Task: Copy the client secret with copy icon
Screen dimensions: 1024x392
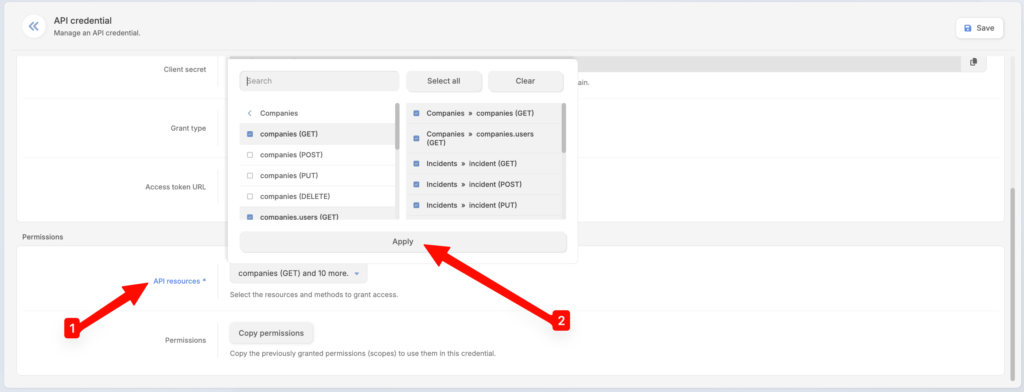Action: (973, 62)
